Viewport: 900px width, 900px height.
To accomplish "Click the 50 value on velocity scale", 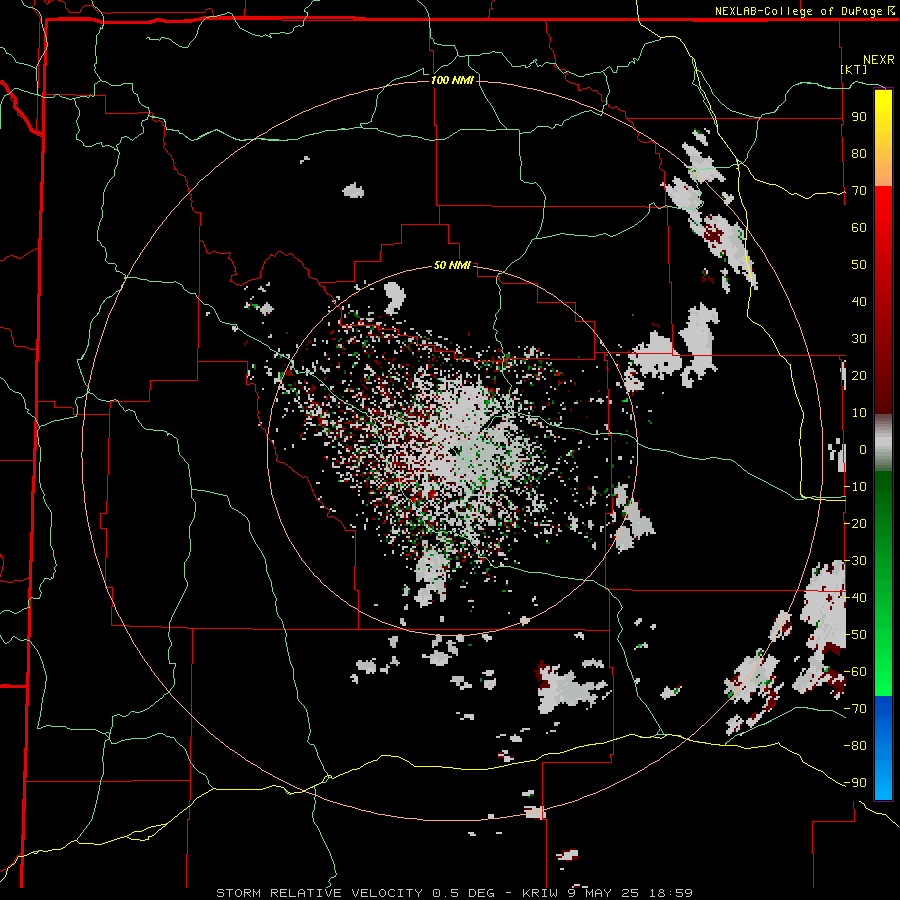I will 859,265.
